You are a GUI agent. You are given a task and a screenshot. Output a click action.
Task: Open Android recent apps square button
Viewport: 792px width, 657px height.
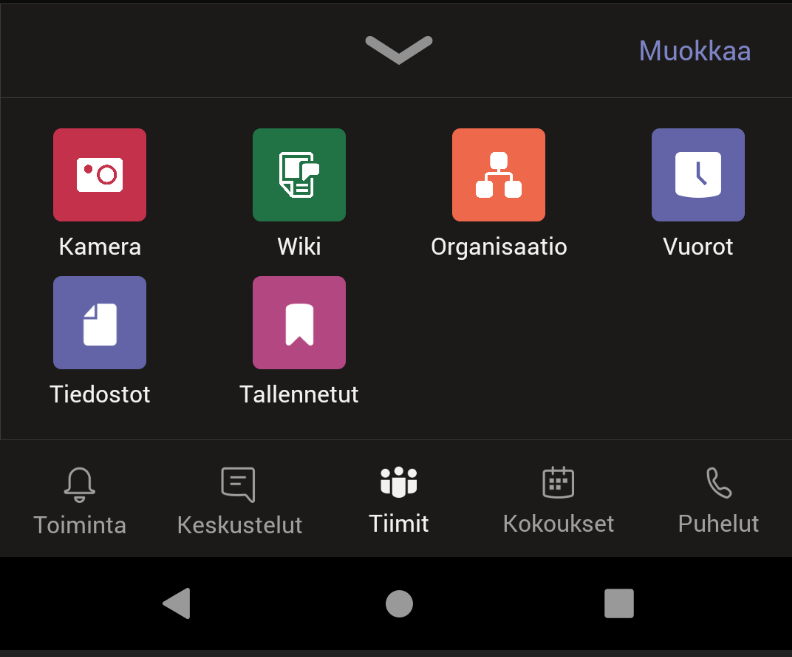(x=619, y=603)
